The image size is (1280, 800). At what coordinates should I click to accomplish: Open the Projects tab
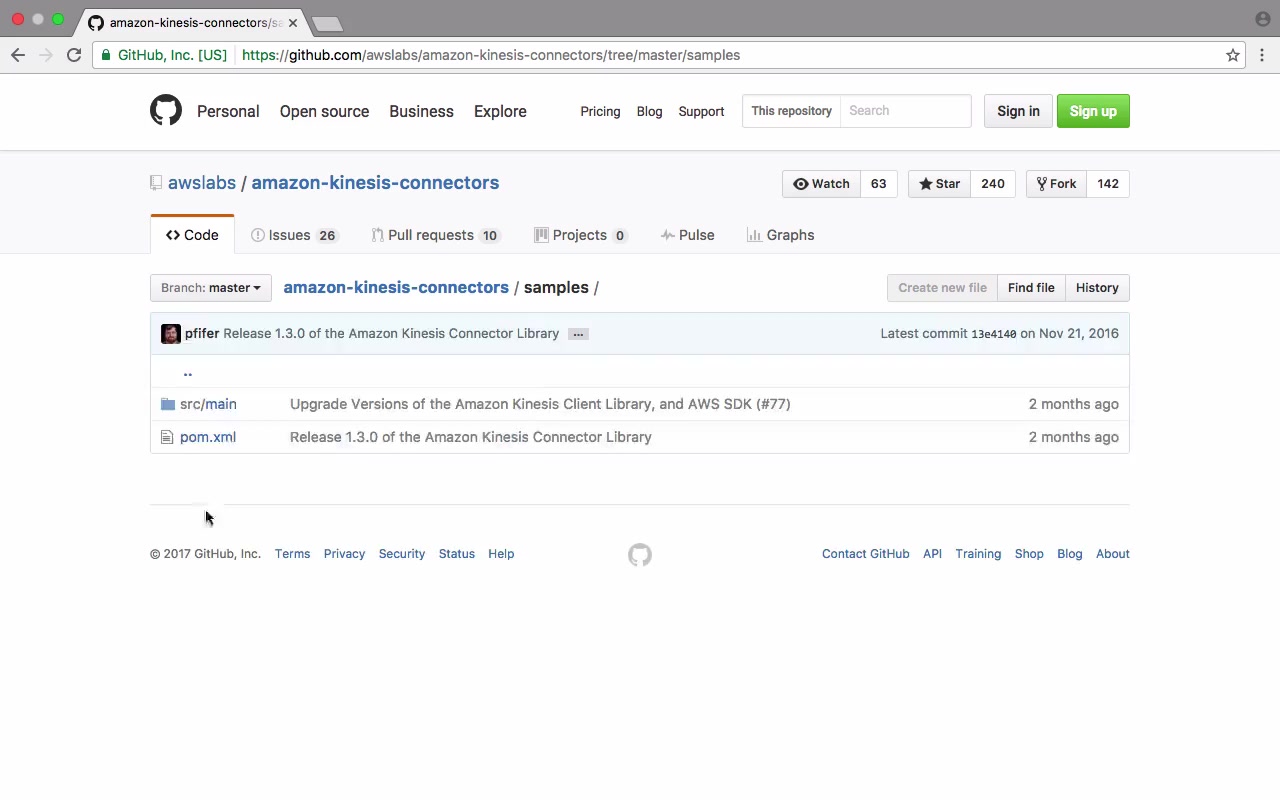[x=581, y=235]
